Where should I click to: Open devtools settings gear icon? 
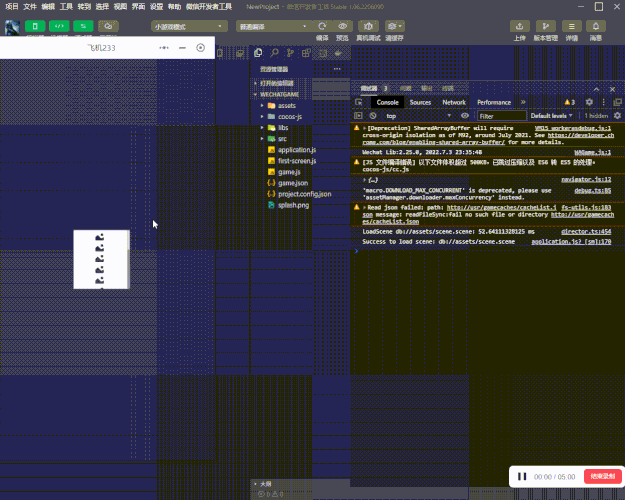589,102
